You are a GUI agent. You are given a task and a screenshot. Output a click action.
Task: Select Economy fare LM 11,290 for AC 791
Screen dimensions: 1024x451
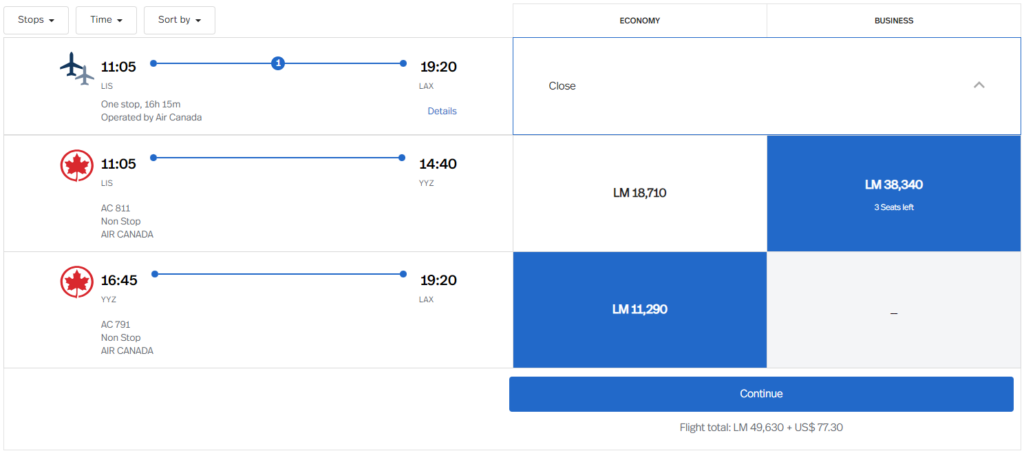tap(640, 309)
